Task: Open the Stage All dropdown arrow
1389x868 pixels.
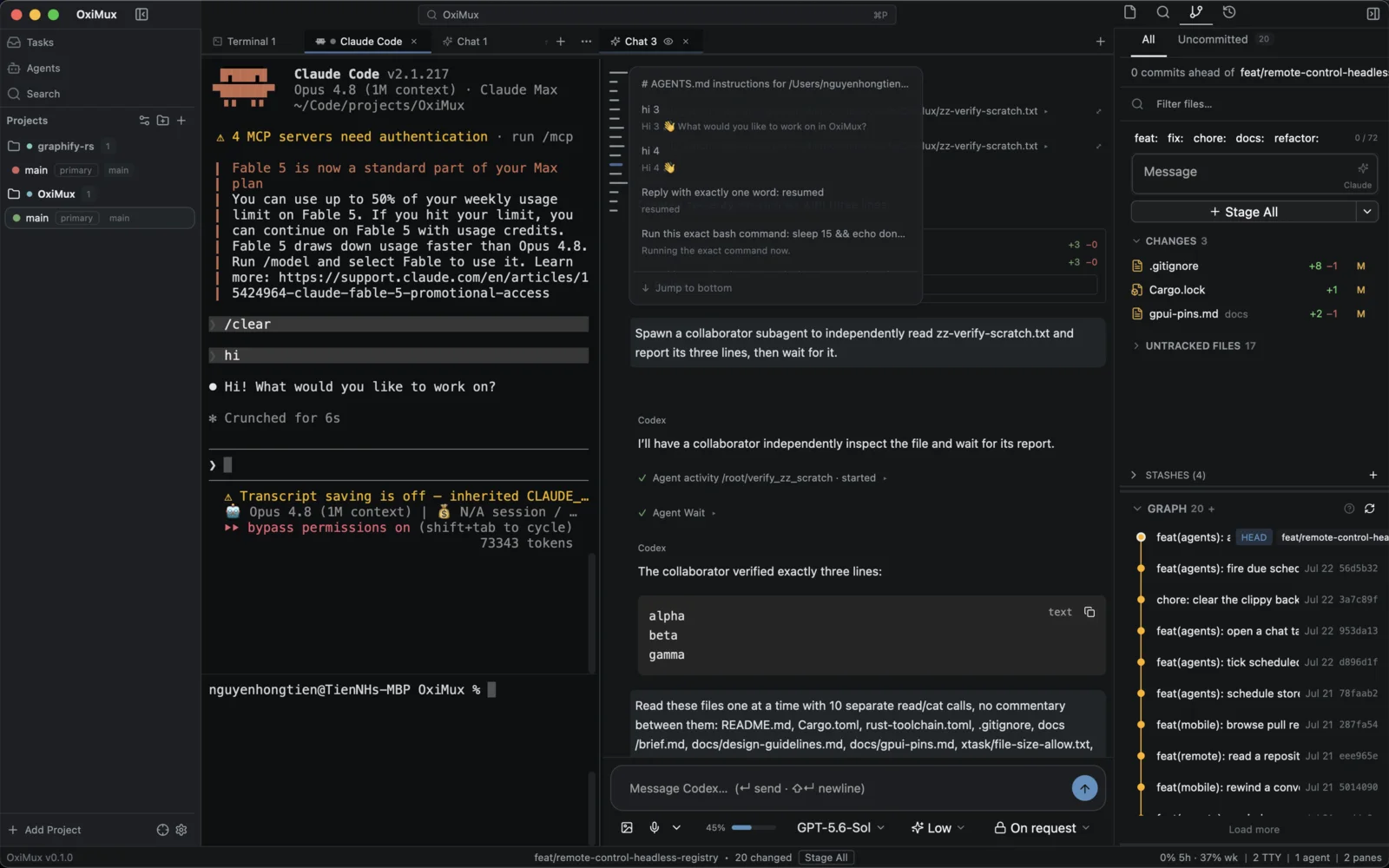Action: click(1367, 212)
